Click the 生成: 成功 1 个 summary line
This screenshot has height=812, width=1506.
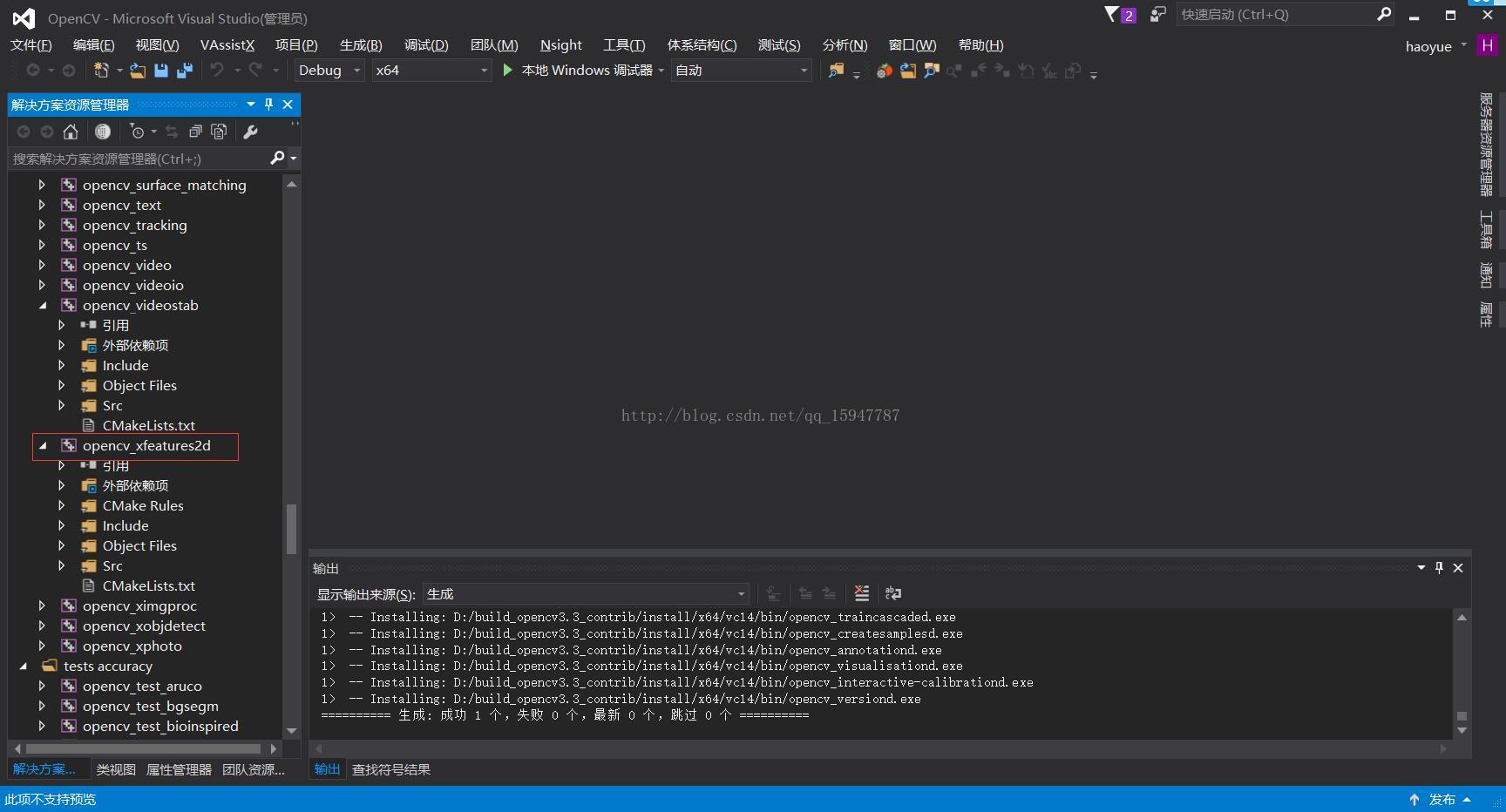[x=565, y=715]
